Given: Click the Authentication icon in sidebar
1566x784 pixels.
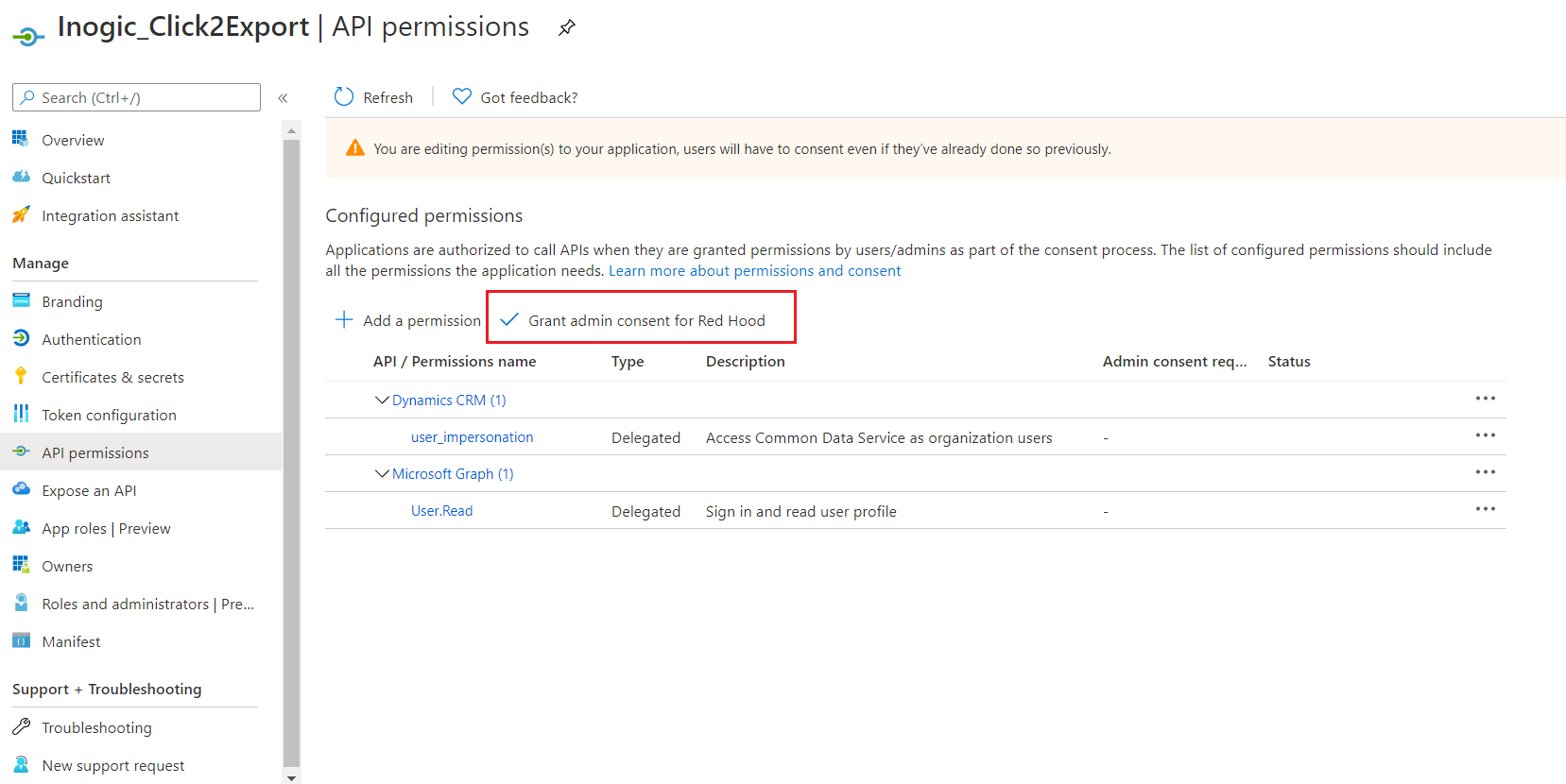Looking at the screenshot, I should point(21,338).
